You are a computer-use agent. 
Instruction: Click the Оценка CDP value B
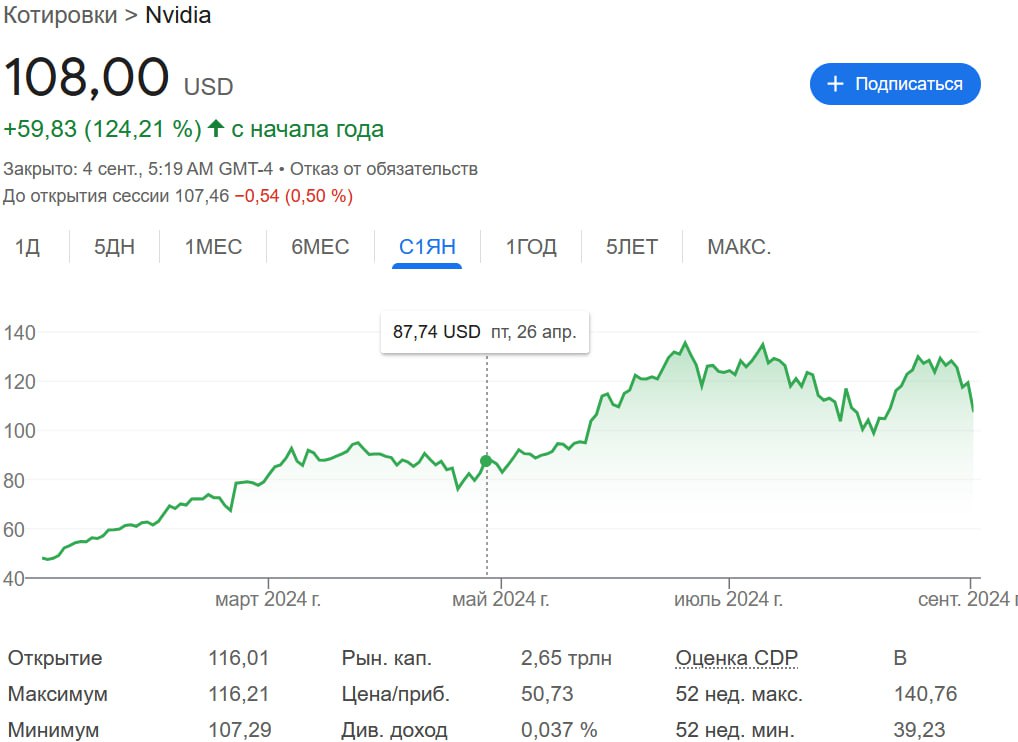click(x=900, y=658)
